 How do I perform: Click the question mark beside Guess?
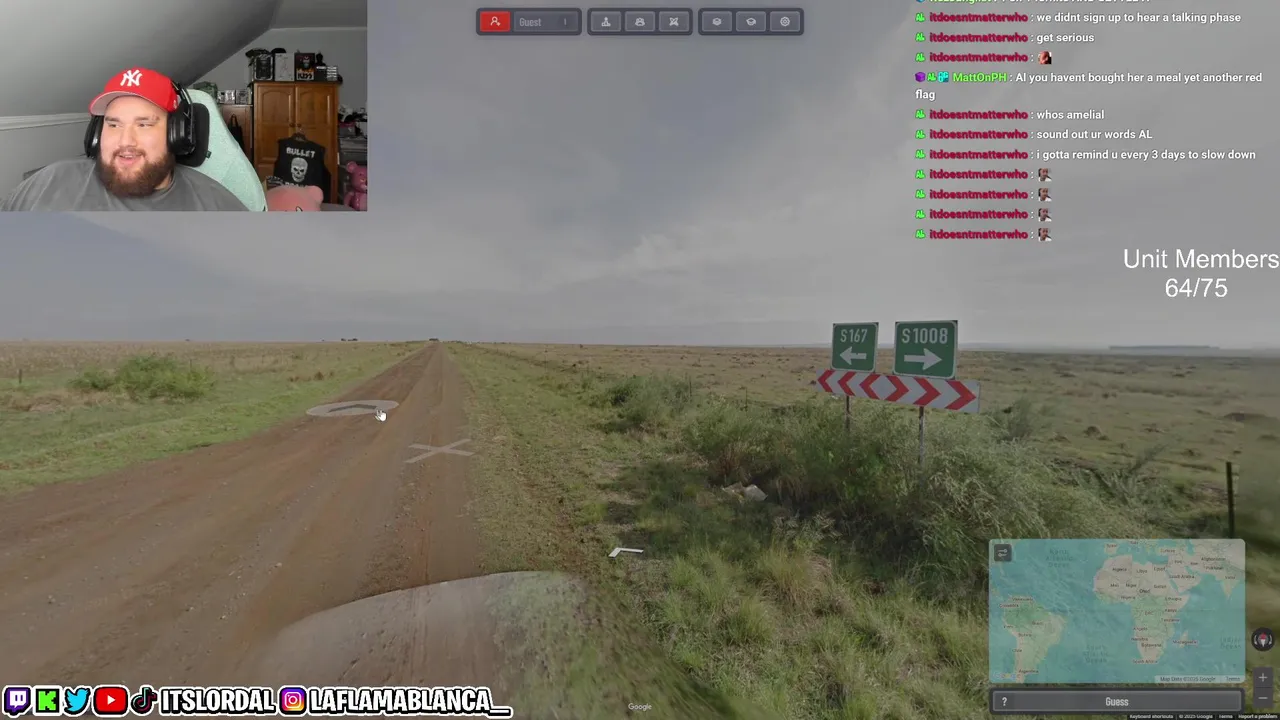point(1004,702)
